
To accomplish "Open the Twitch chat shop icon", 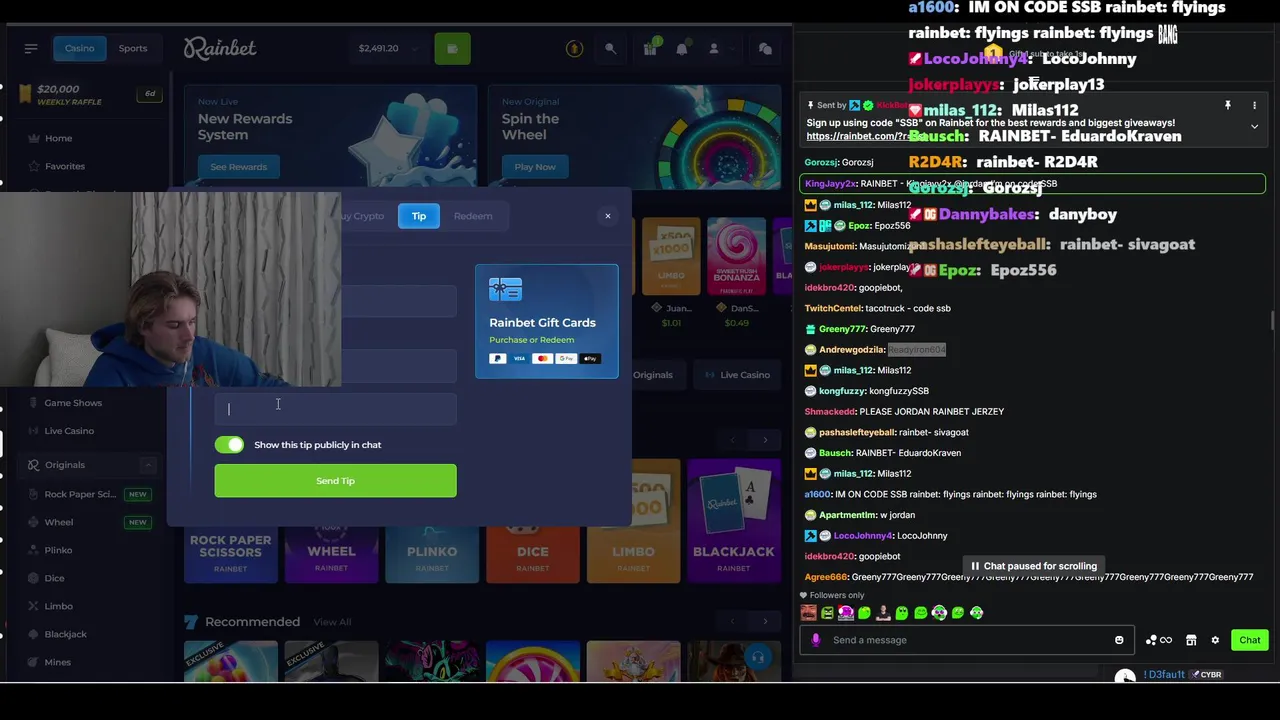I will click(x=1191, y=640).
